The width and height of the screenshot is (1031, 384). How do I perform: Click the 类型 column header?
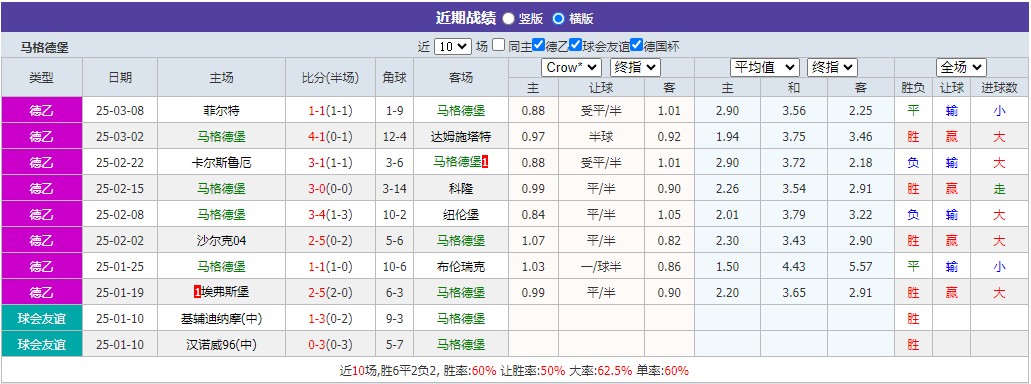pyautogui.click(x=41, y=78)
